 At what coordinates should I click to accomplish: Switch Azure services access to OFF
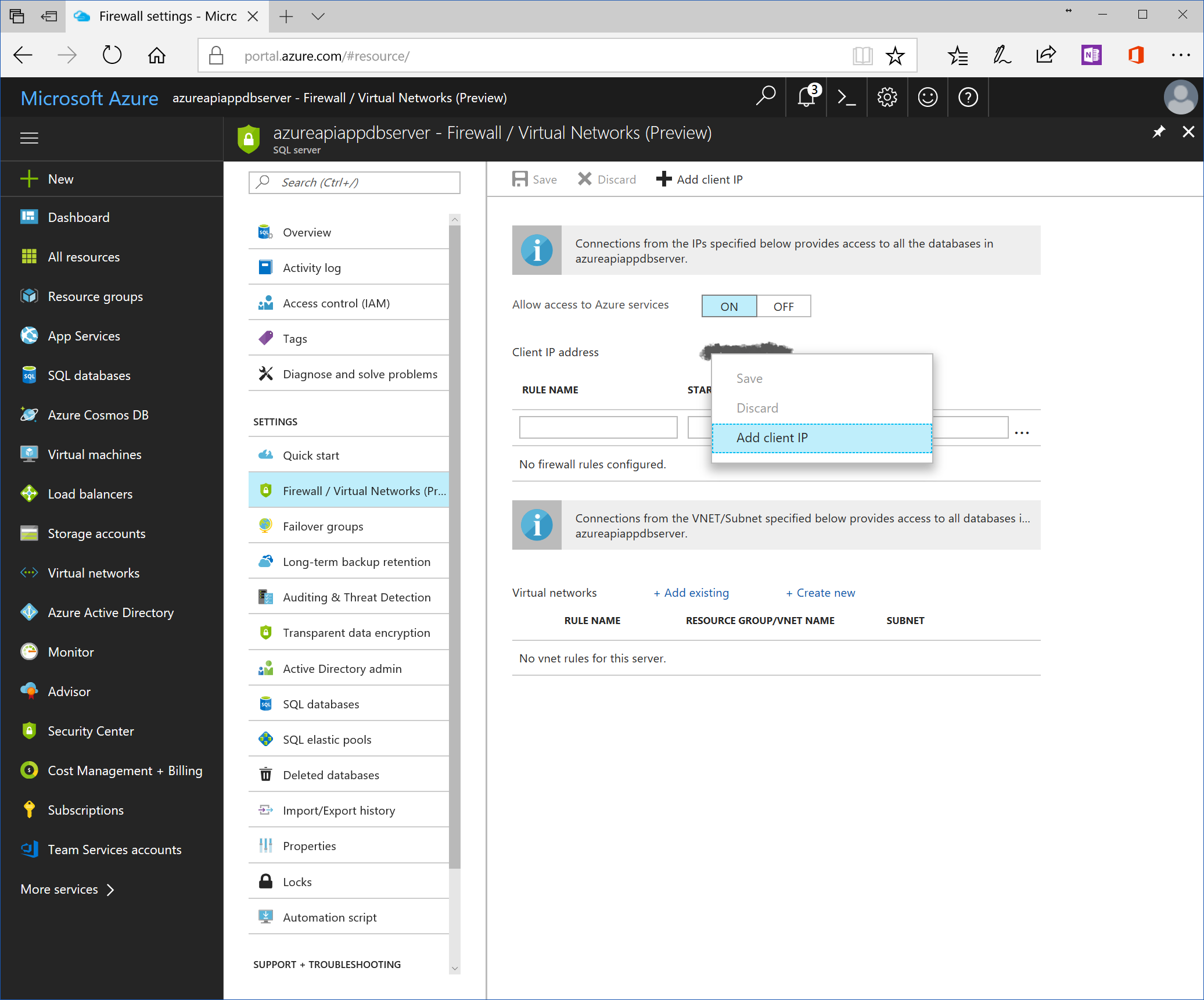click(x=783, y=306)
